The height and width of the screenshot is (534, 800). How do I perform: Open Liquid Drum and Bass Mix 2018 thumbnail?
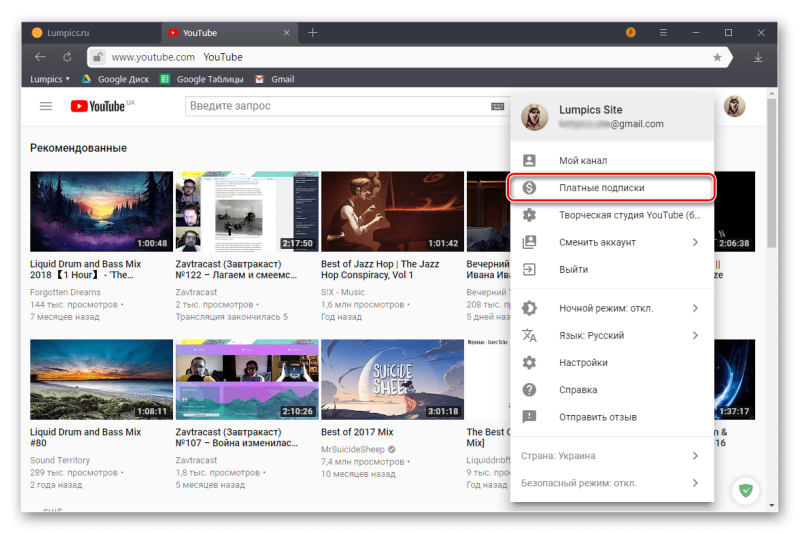(102, 211)
